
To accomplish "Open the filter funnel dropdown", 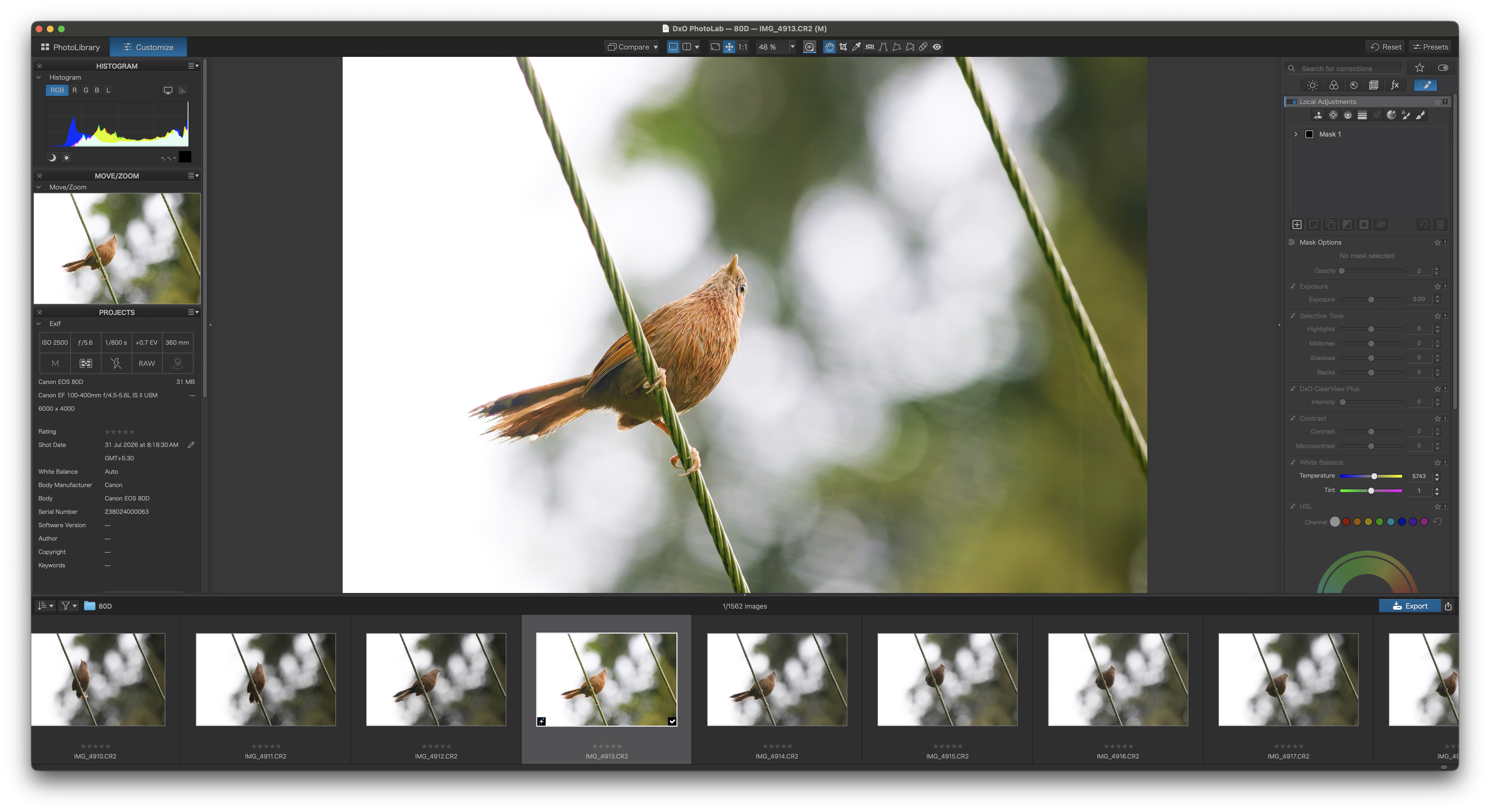I will [69, 606].
